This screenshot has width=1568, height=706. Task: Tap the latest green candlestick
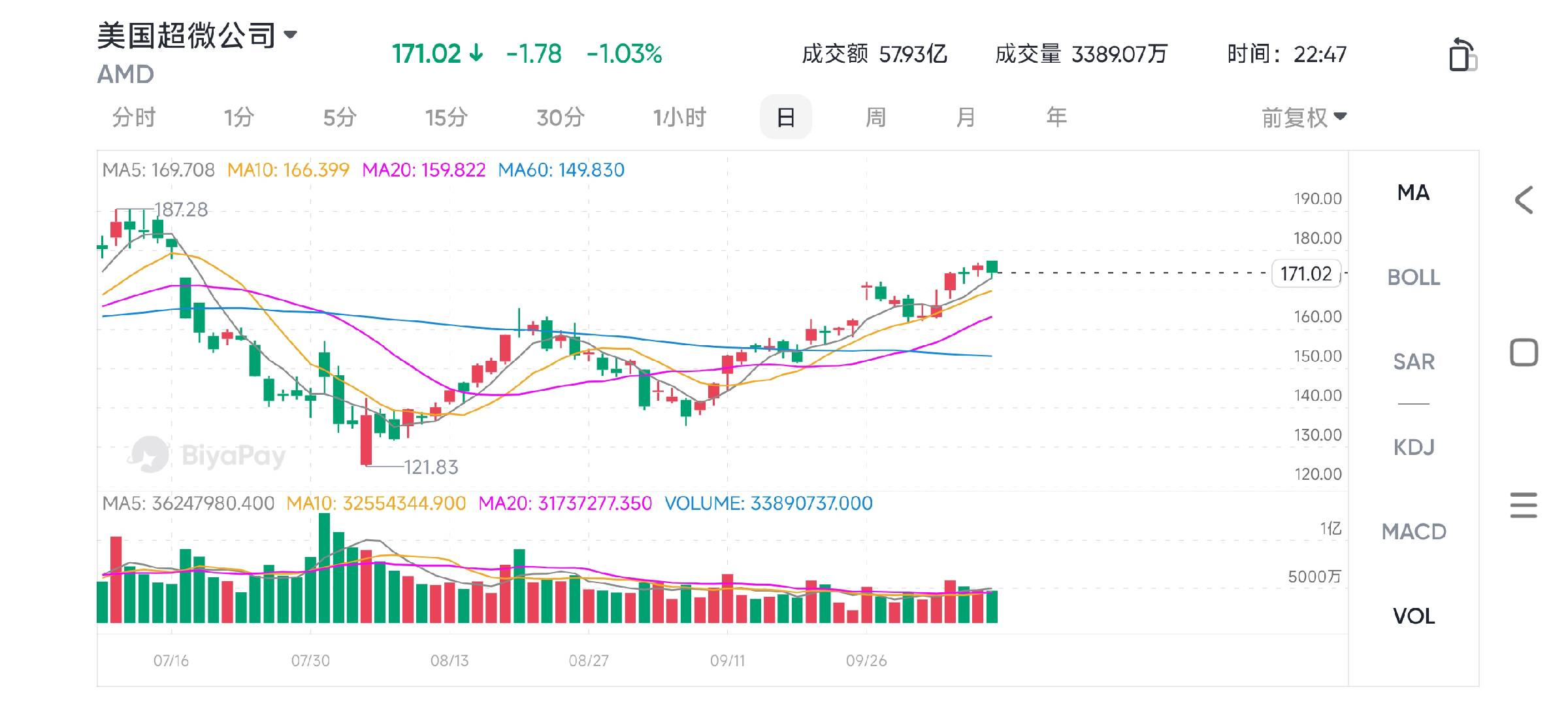coord(992,267)
